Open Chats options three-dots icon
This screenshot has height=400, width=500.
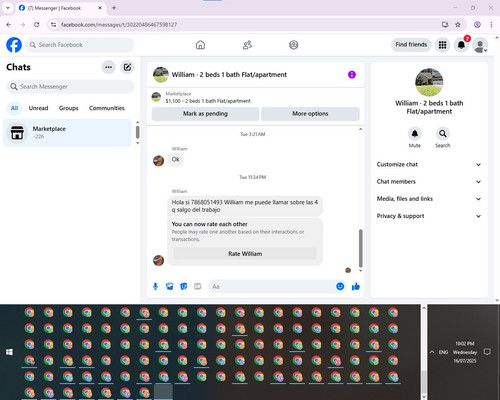(x=108, y=67)
